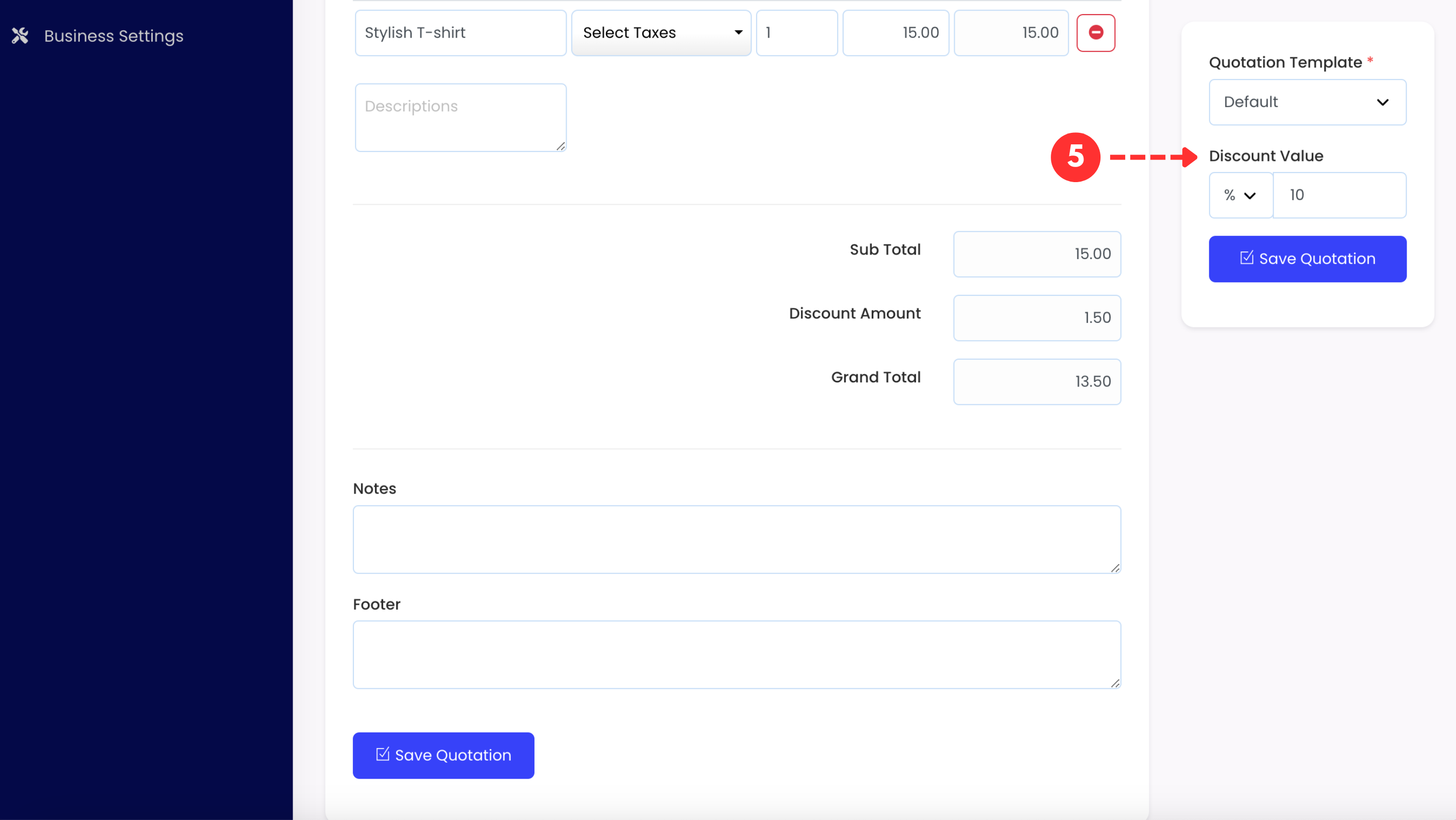Grab the Footer textarea resize handle

tap(1115, 683)
